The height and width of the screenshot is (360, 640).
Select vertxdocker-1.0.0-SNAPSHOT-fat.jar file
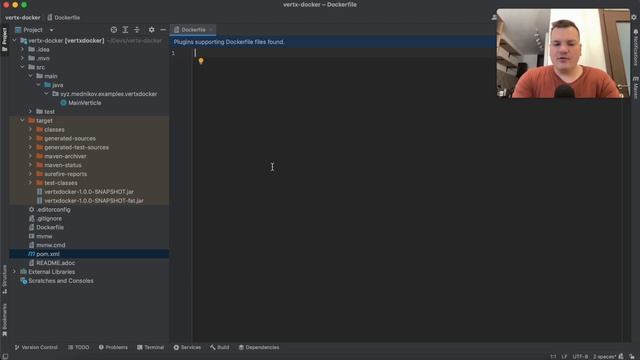tap(93, 201)
